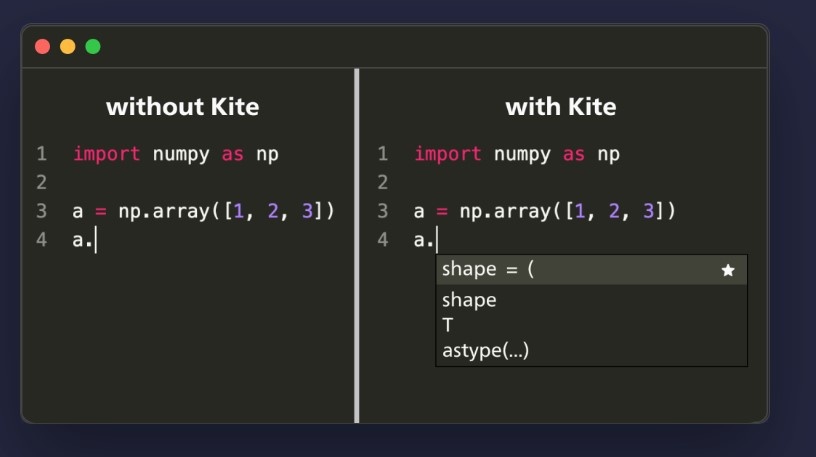
Task: Click line number 1 in without Kite pane
Action: [x=42, y=154]
